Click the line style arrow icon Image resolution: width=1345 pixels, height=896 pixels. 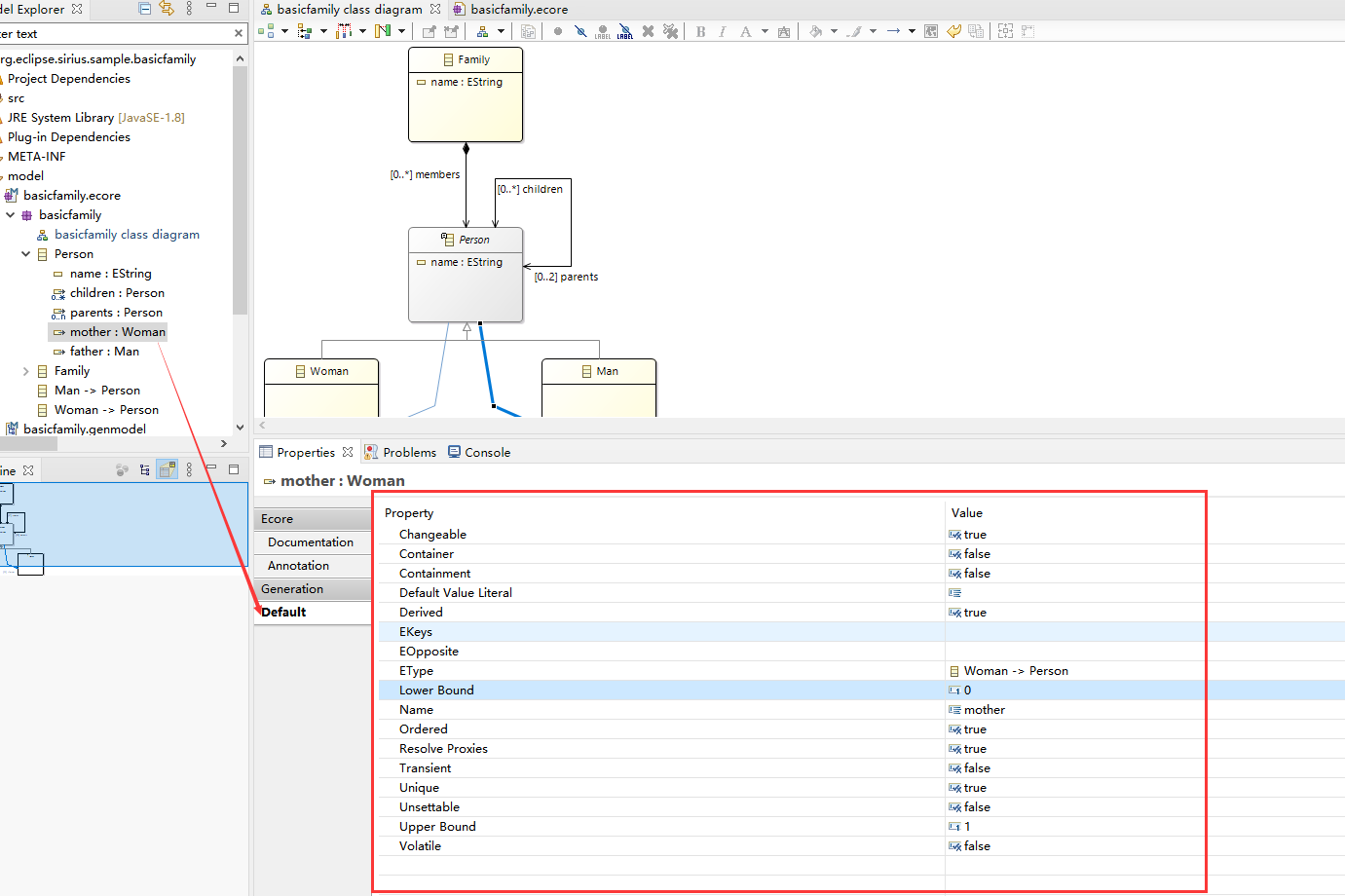point(893,31)
